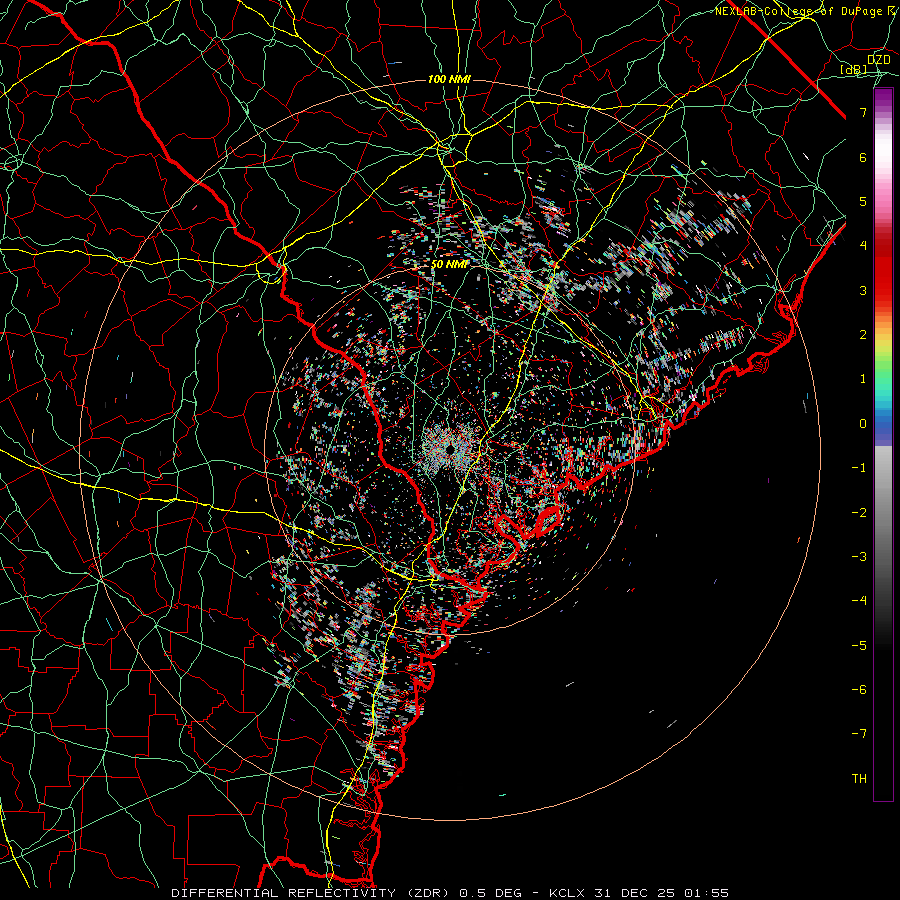Click the 5 value on the dB scale
This screenshot has height=900, width=900.
[863, 201]
